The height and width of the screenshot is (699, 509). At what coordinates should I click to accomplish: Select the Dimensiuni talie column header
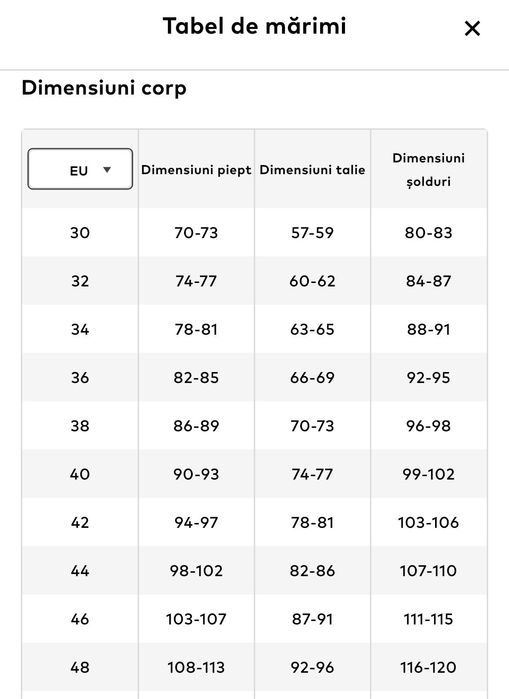312,169
